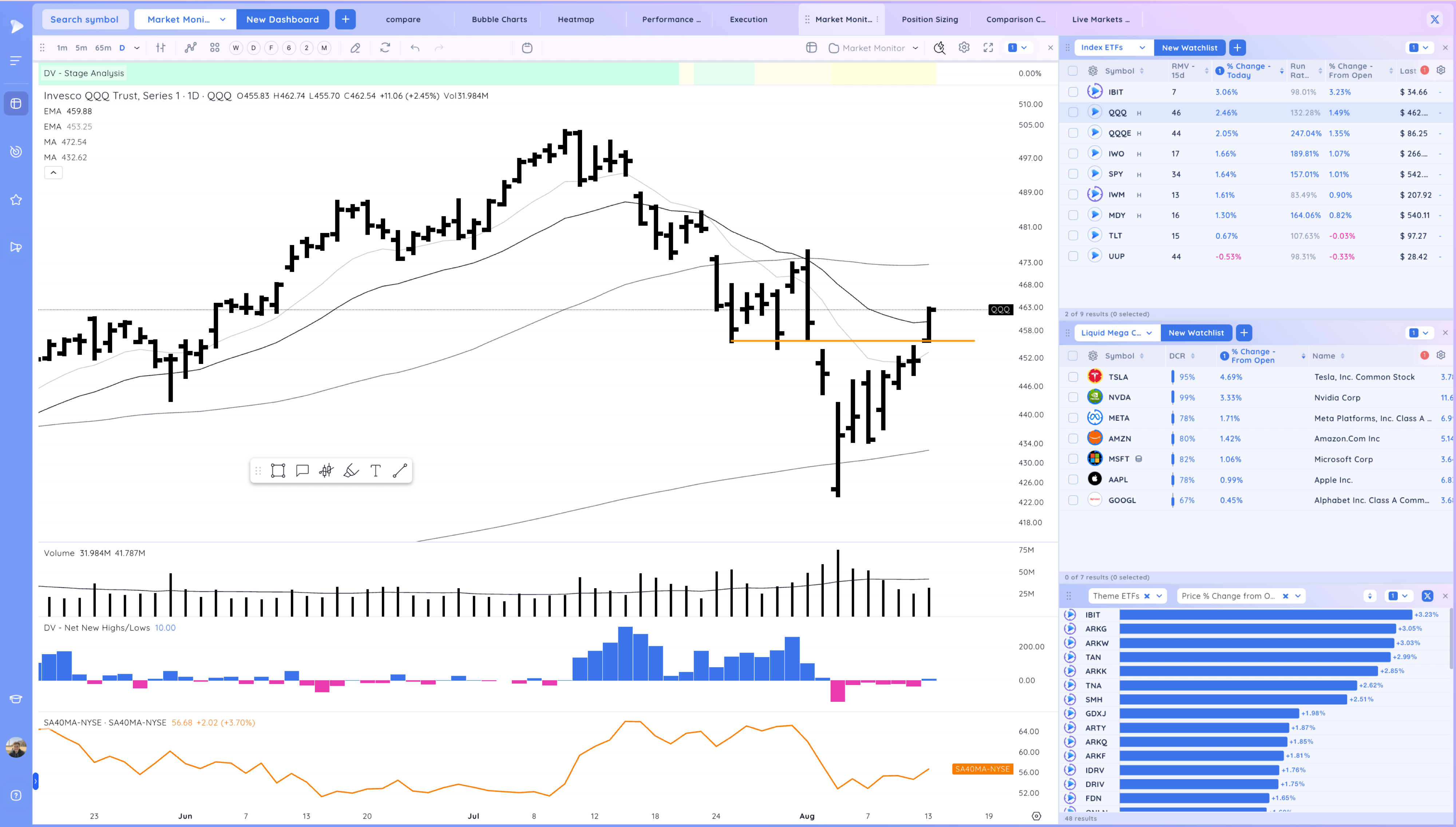Choose the trend line drawing tool

click(400, 470)
